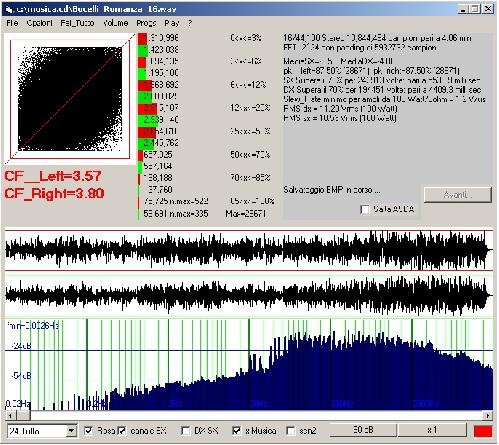Click the blue FFT spectrum graph
Image resolution: width=499 pixels, height=445 pixels.
(249, 365)
